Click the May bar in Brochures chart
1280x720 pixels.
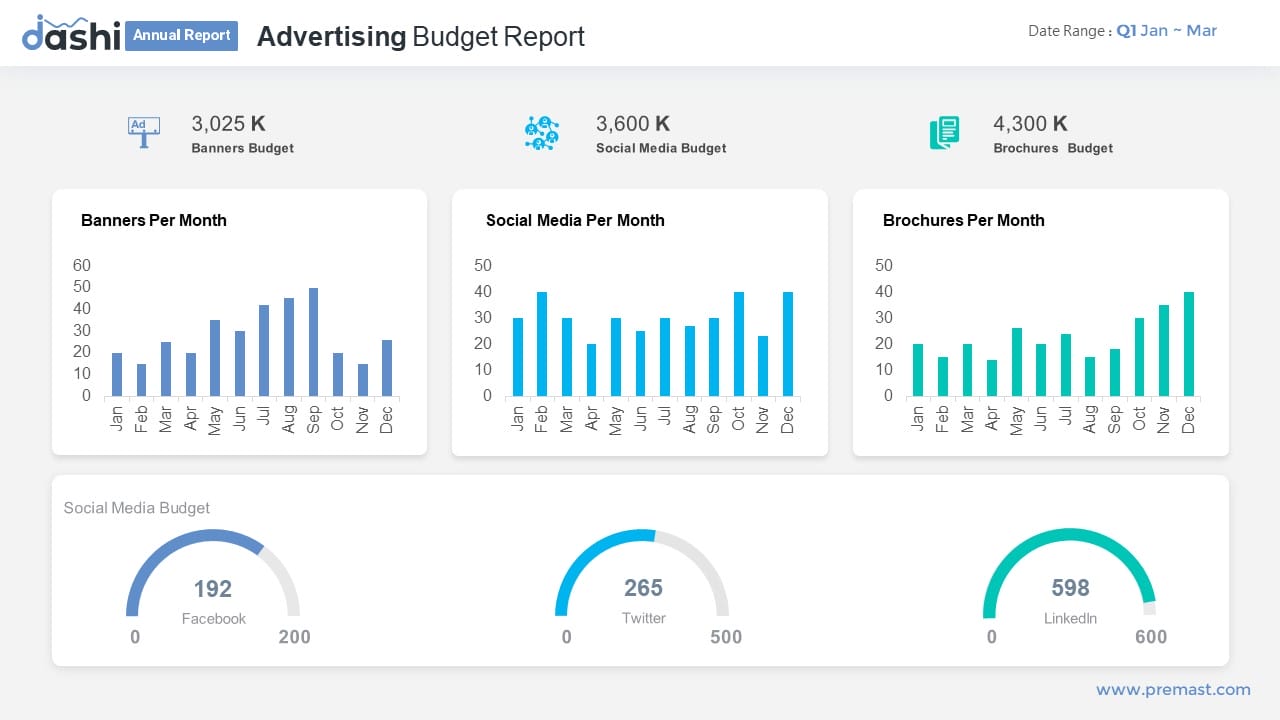coord(1016,362)
